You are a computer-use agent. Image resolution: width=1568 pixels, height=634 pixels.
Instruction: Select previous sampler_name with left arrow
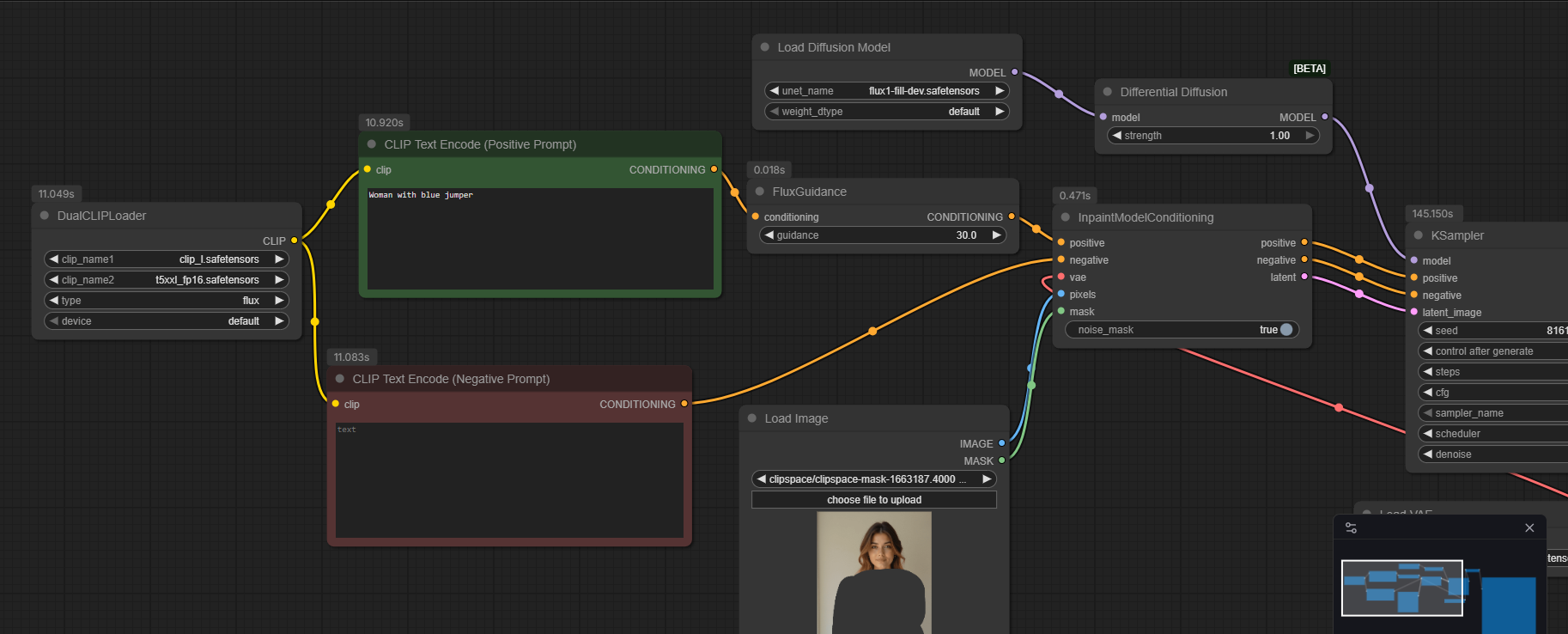point(1428,413)
